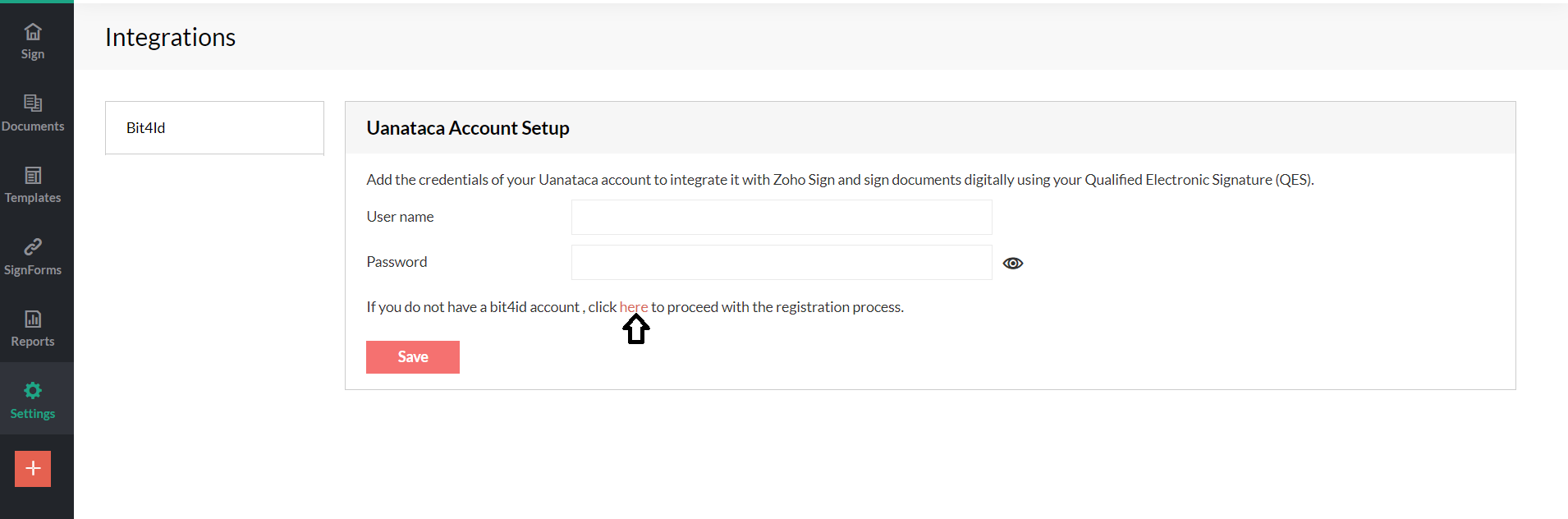
Task: Click the Reports bar-chart icon
Action: point(33,319)
